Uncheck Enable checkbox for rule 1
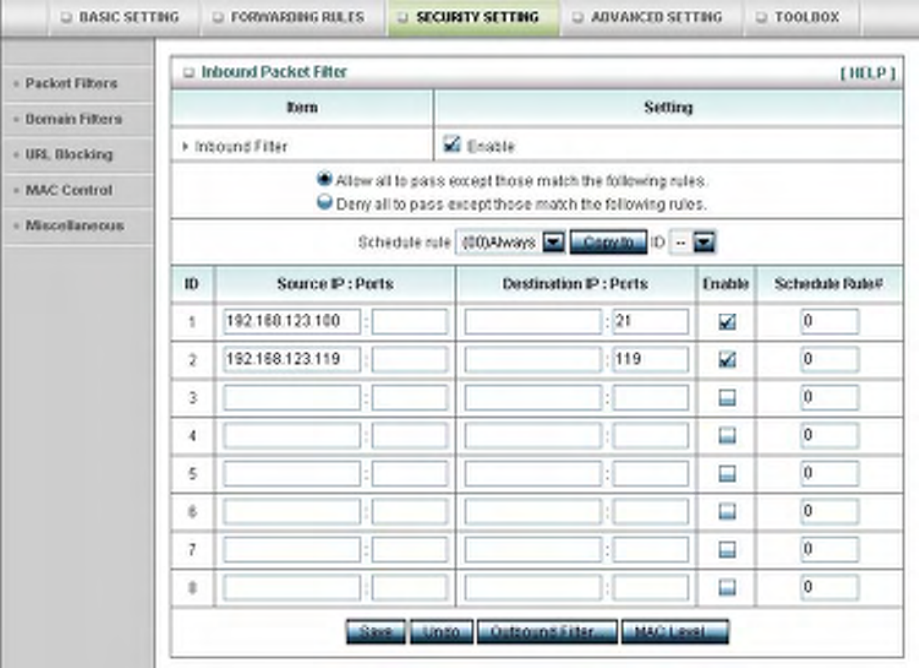919x668 pixels. coord(727,322)
